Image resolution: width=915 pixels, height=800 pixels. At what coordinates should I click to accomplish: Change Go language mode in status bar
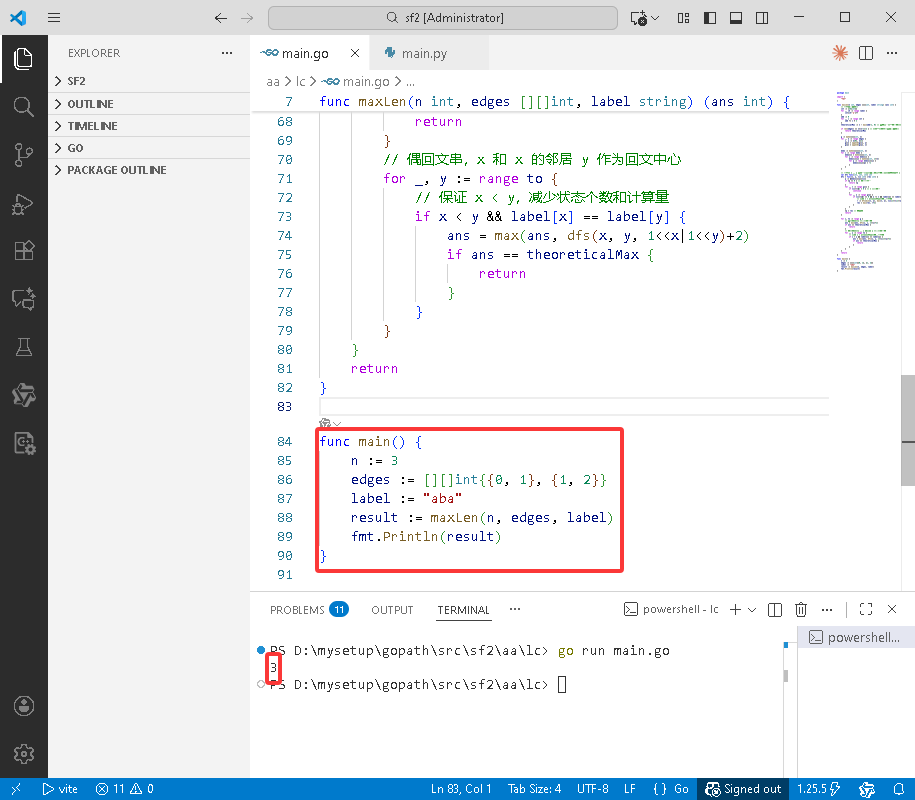pyautogui.click(x=681, y=789)
